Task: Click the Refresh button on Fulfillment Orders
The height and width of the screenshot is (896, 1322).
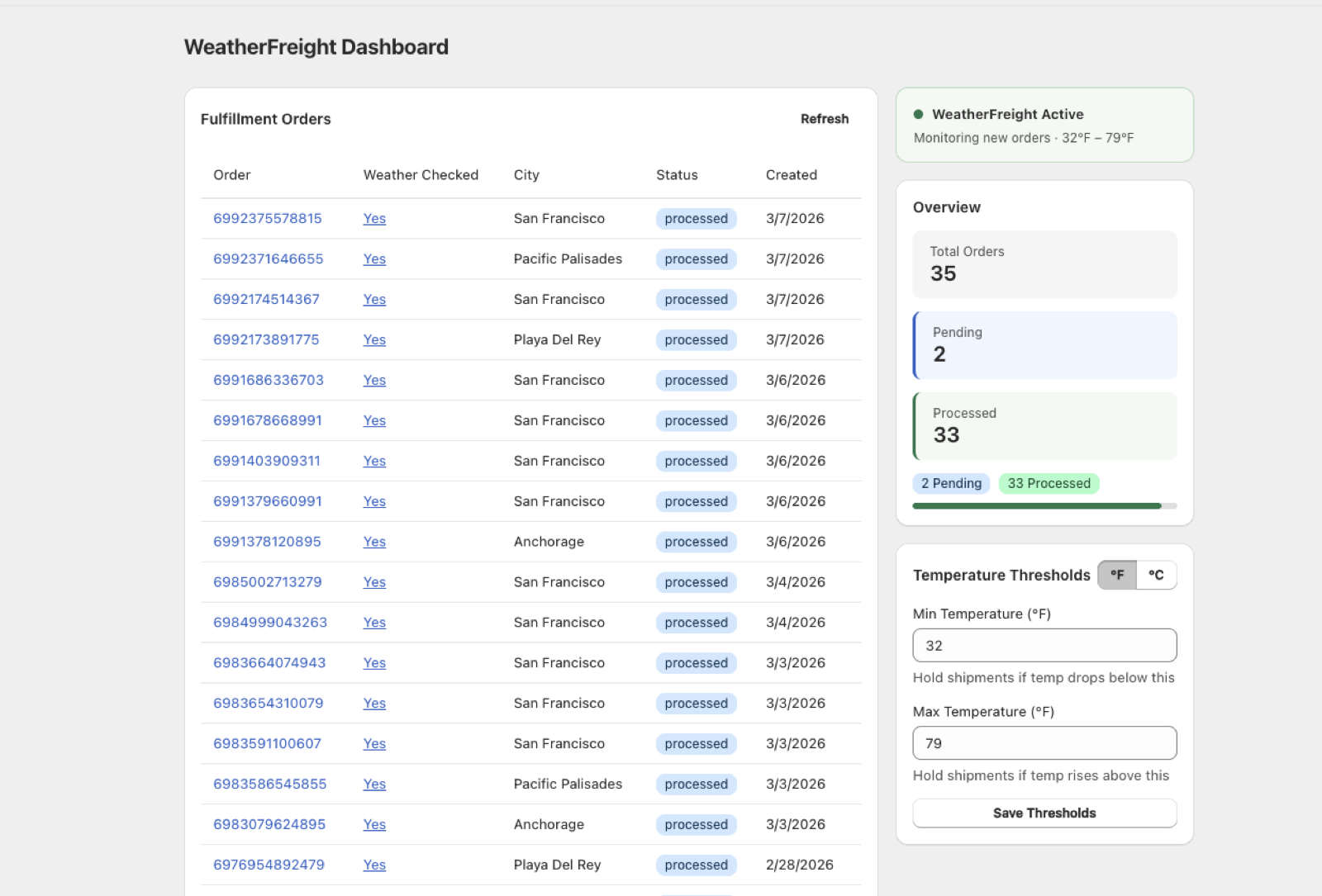Action: pos(824,119)
